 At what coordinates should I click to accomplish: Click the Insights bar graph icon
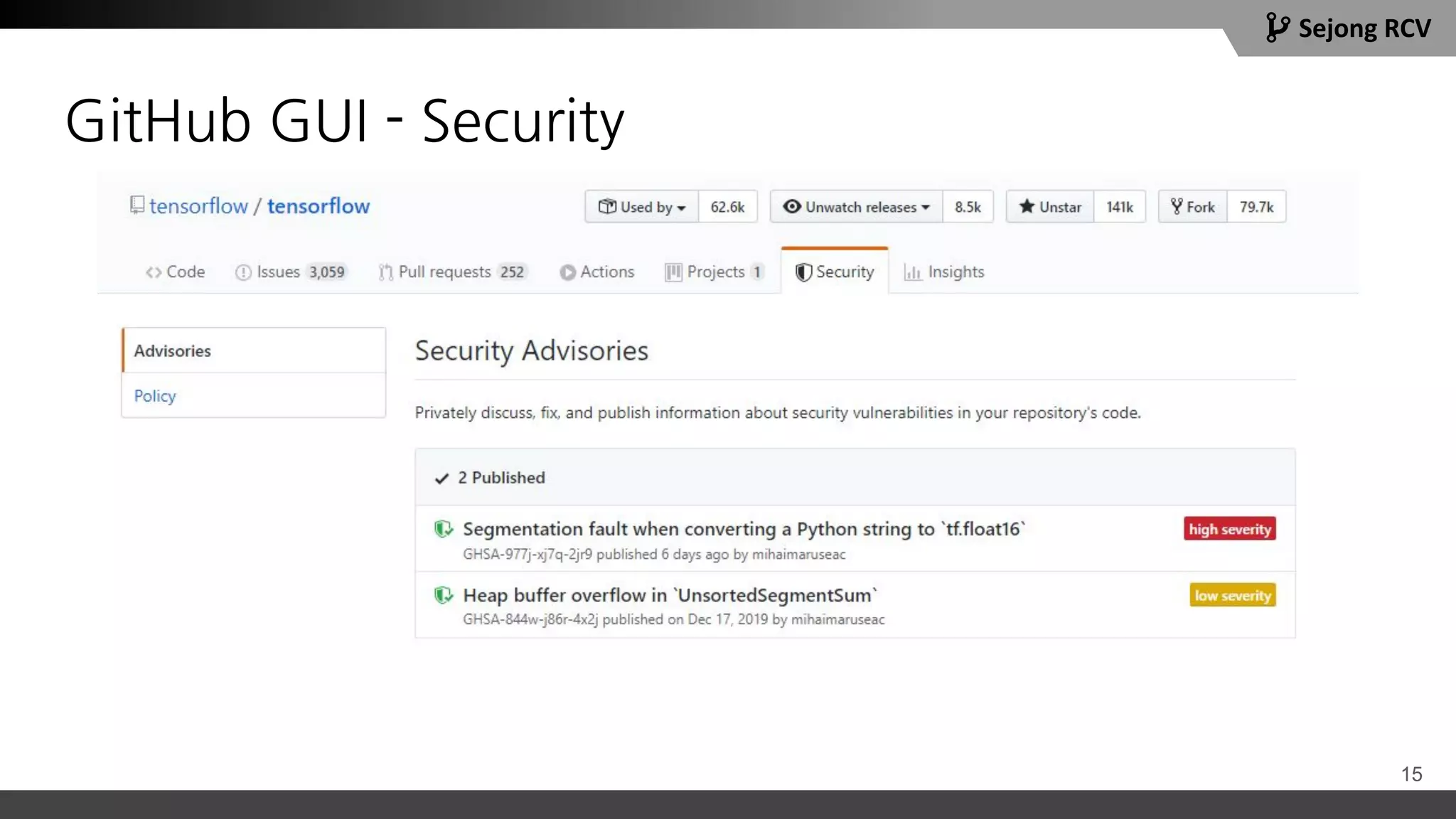click(x=913, y=272)
